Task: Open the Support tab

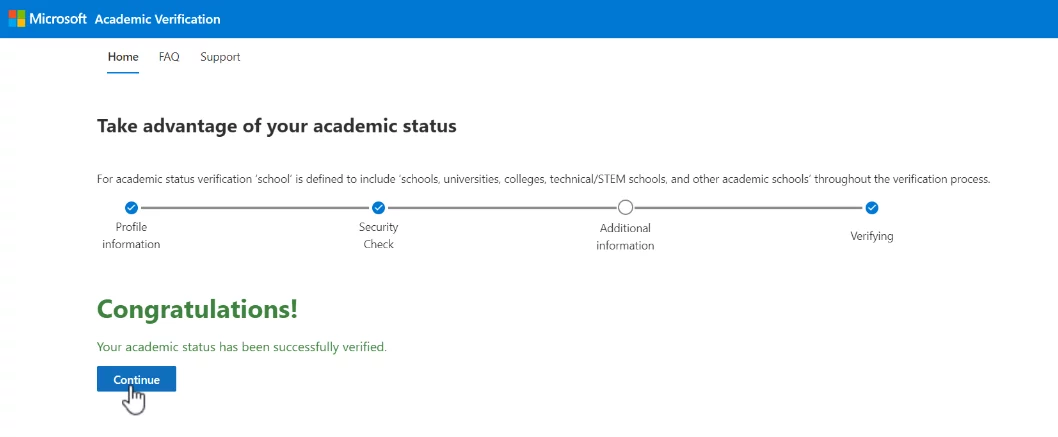Action: click(220, 57)
